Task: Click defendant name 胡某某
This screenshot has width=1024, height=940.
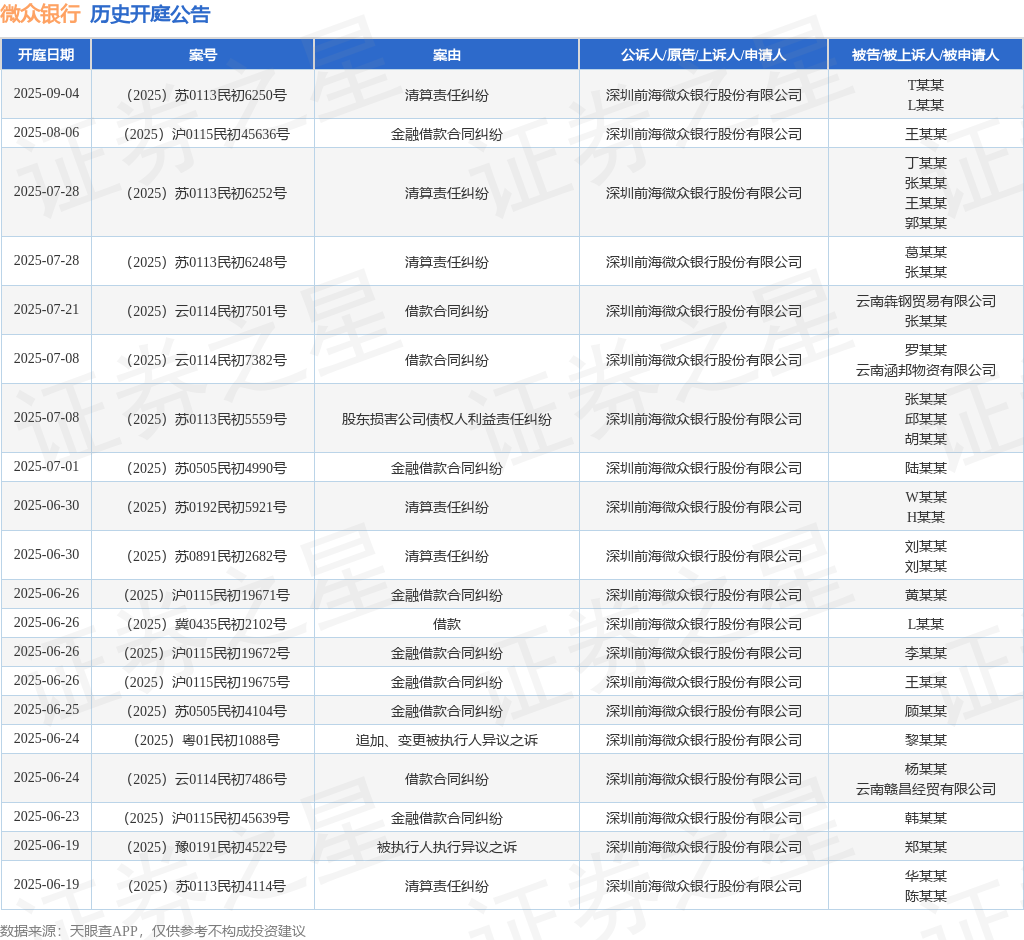Action: click(925, 440)
